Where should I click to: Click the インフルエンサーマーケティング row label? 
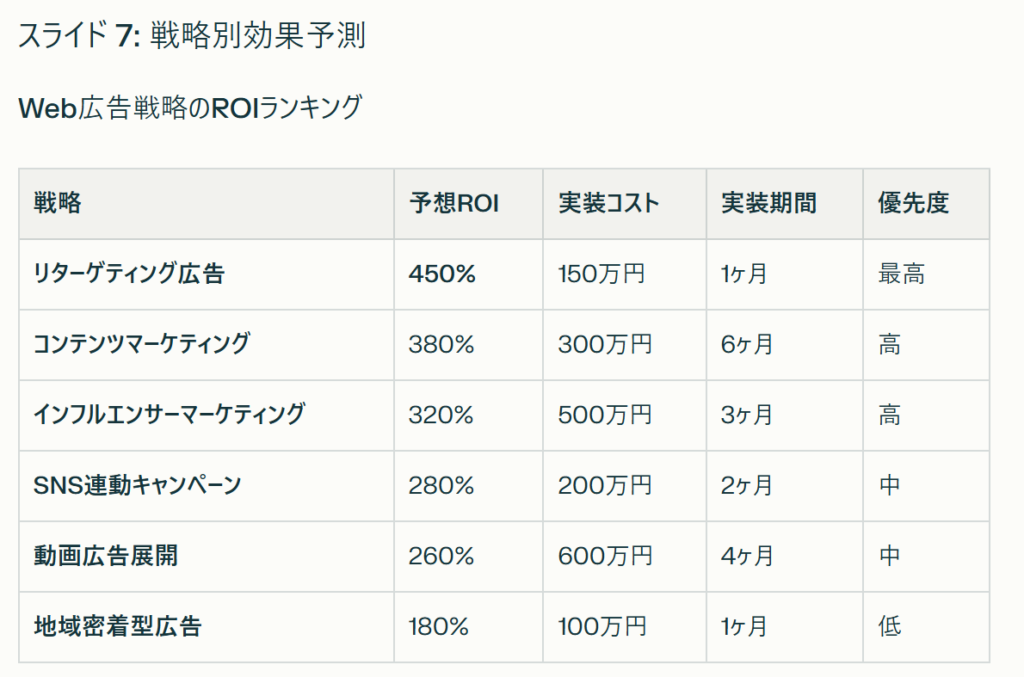[x=169, y=415]
